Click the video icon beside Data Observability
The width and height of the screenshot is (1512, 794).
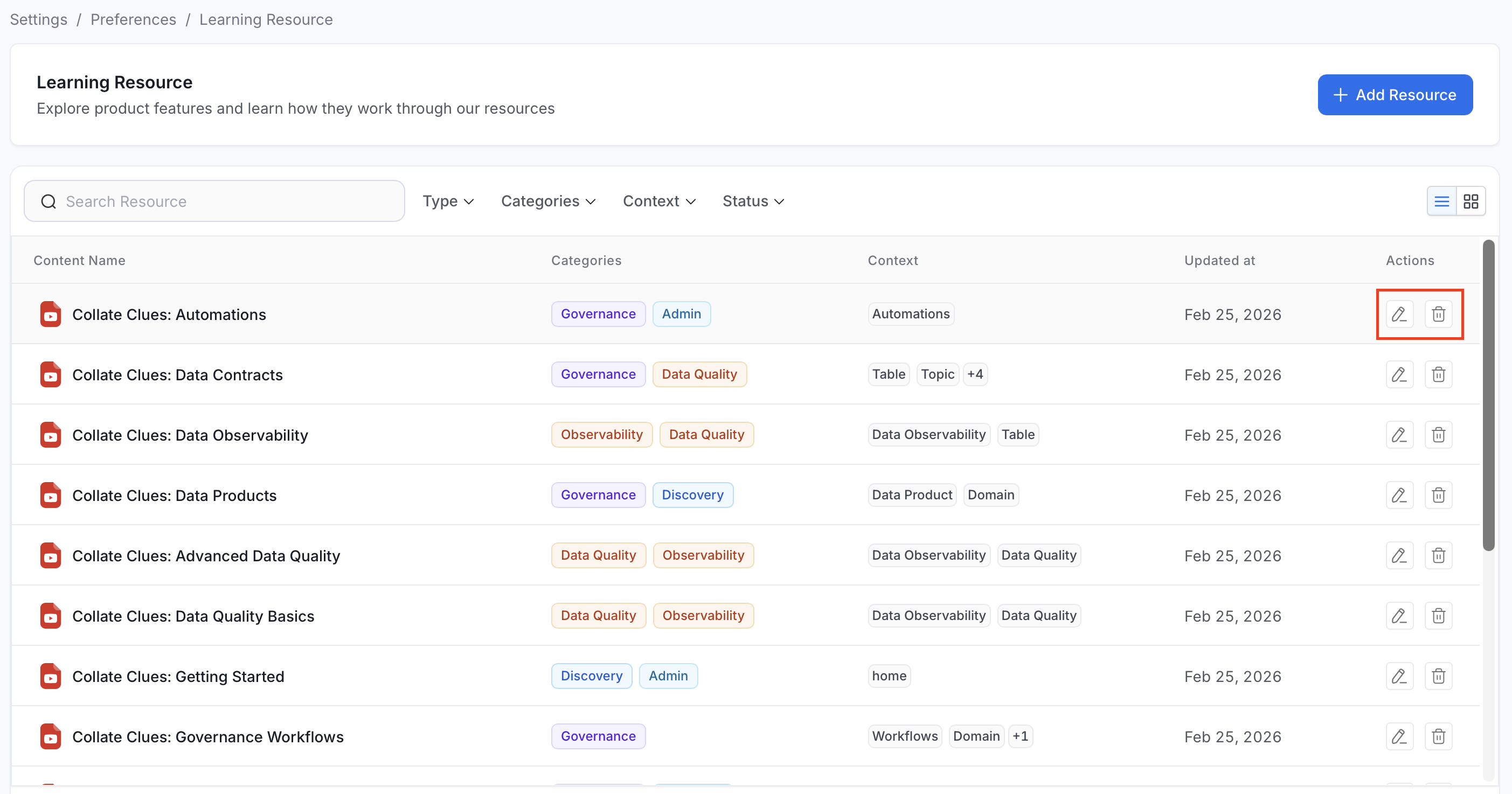[x=51, y=435]
